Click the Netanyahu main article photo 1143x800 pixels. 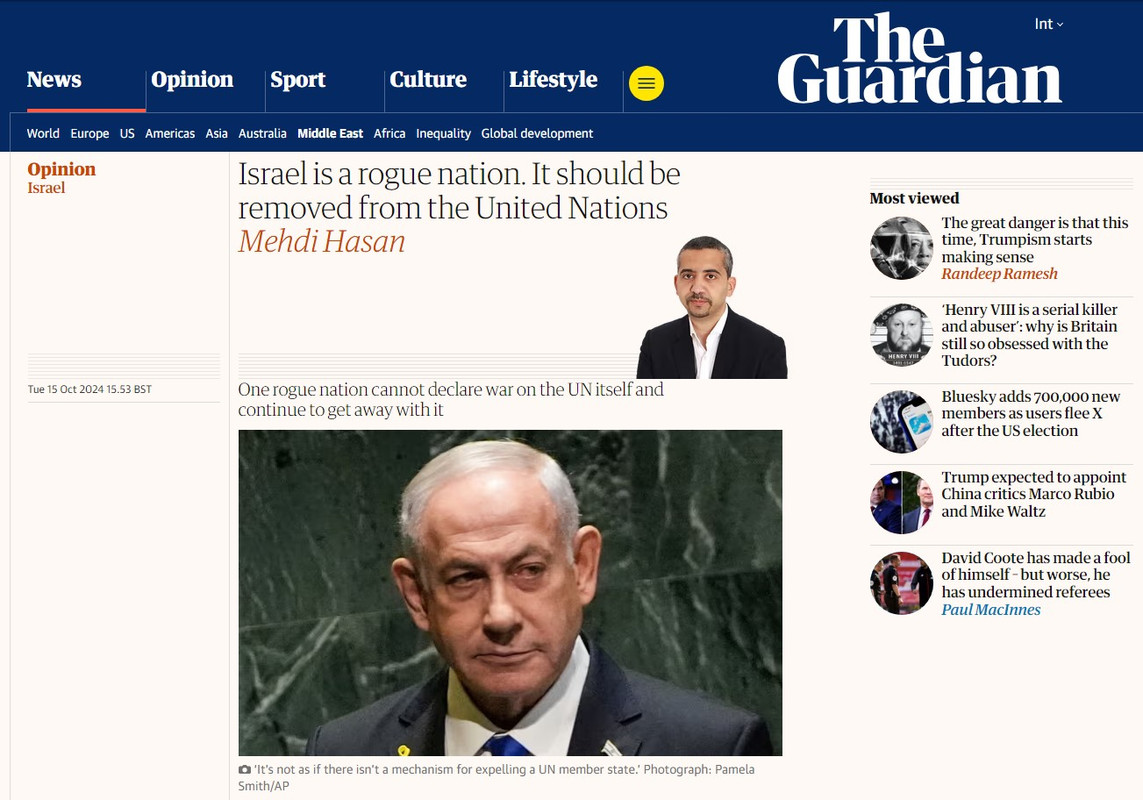click(510, 593)
